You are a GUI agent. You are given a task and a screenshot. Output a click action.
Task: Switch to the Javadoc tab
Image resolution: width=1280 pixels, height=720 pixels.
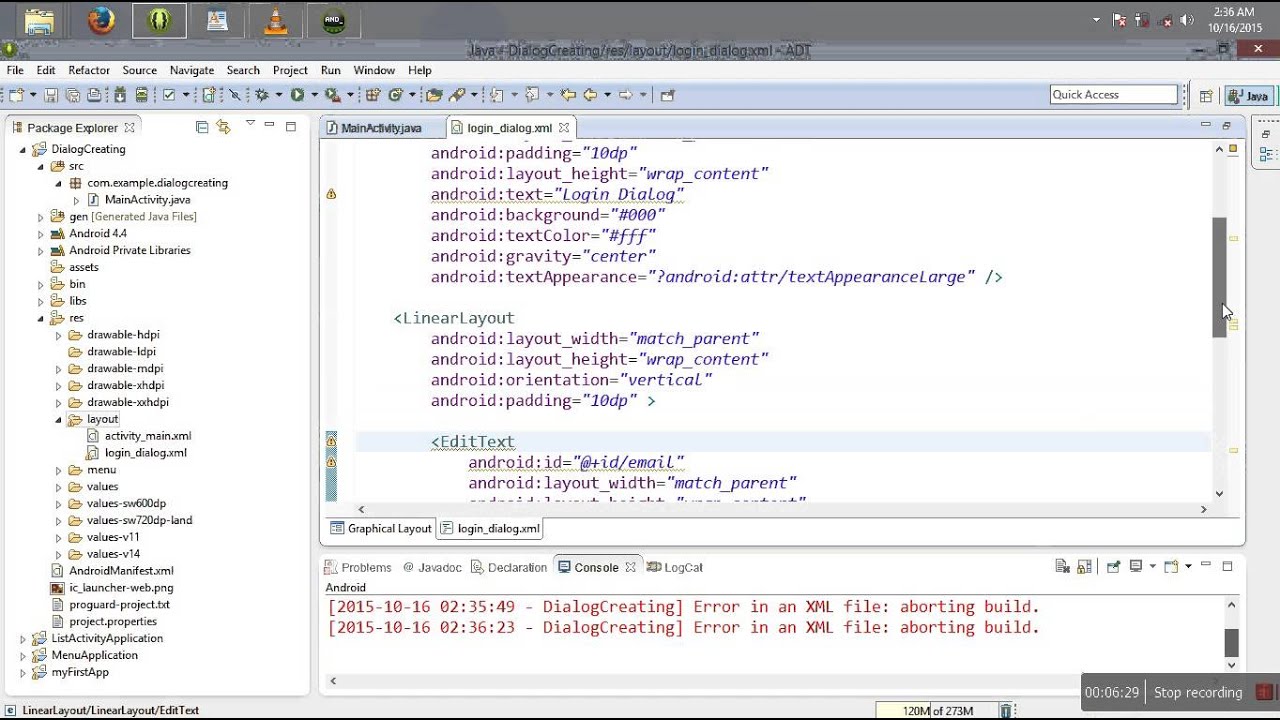pos(432,567)
